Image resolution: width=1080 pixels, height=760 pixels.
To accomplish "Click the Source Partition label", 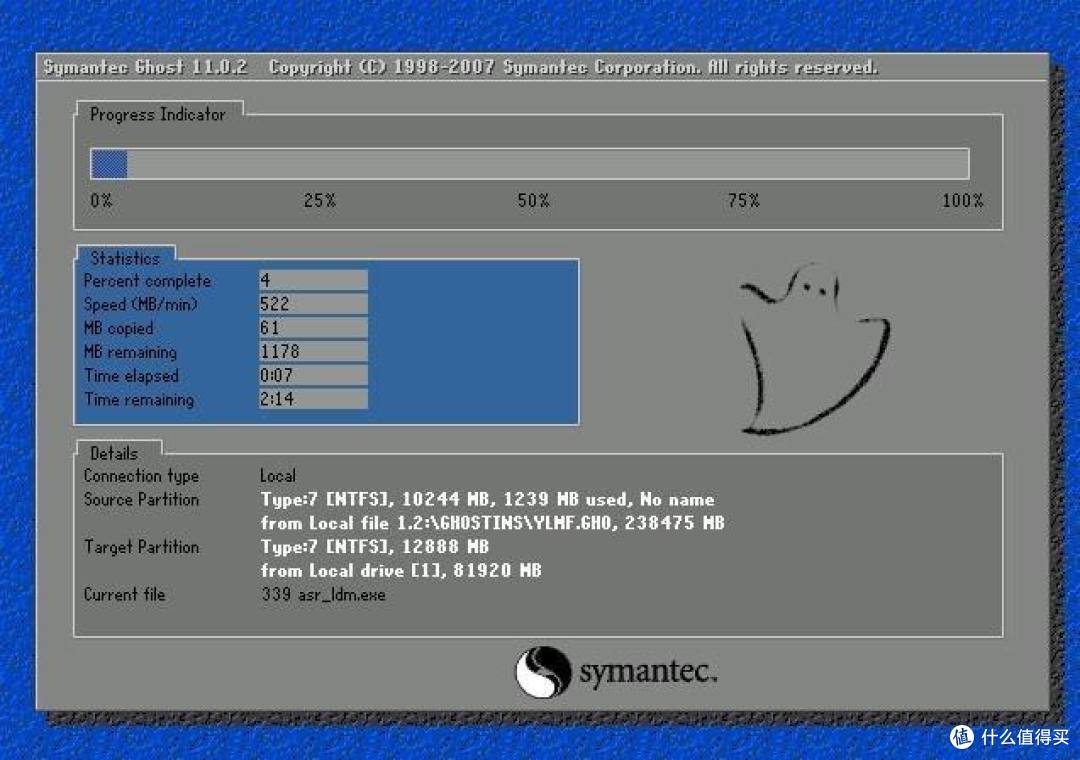I will click(x=141, y=500).
